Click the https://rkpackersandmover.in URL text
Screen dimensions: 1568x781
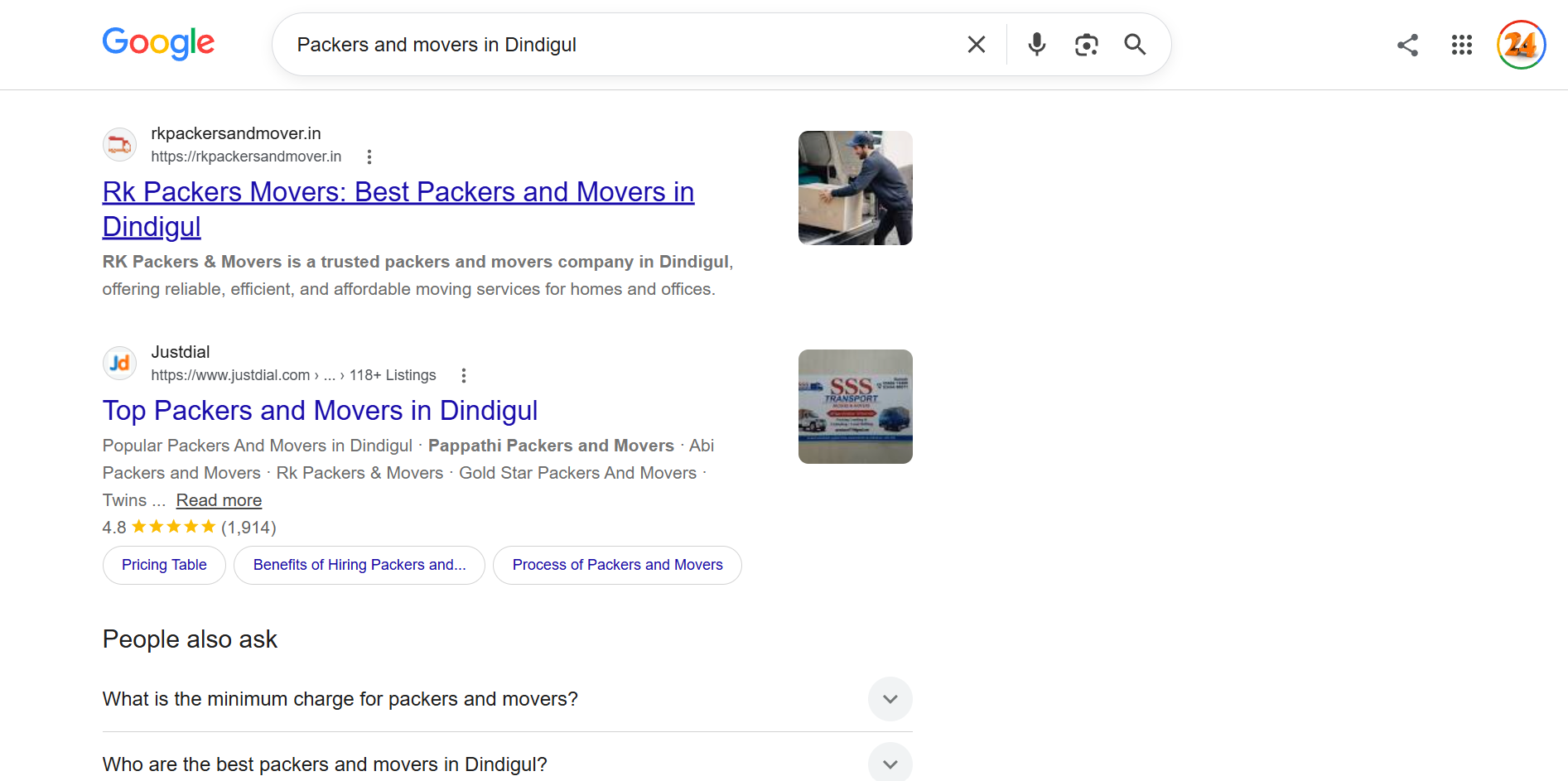(246, 157)
